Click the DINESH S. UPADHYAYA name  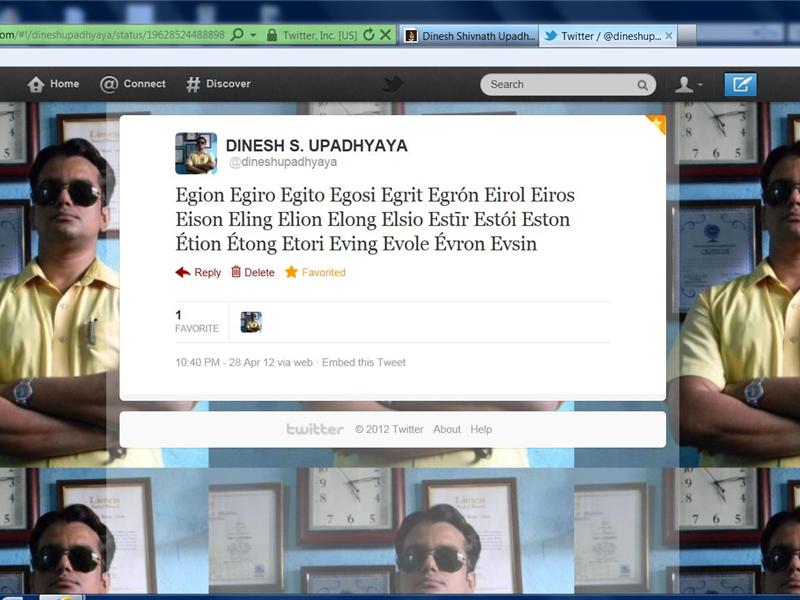click(x=316, y=146)
